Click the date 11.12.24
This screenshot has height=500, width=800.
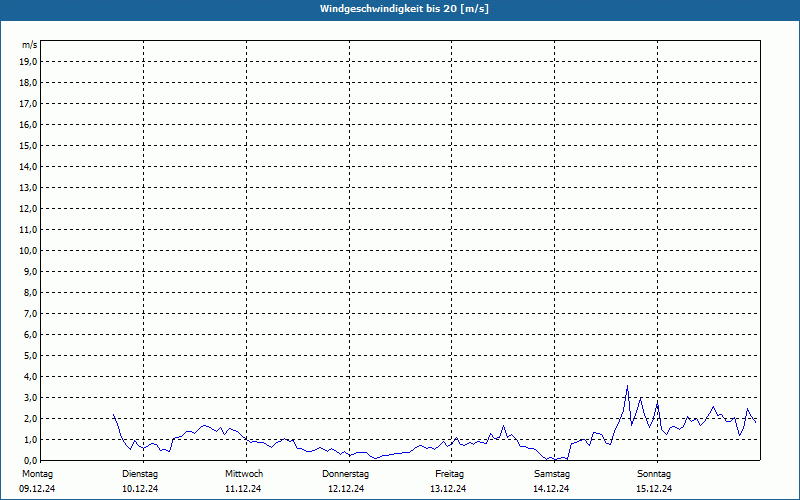(x=243, y=489)
